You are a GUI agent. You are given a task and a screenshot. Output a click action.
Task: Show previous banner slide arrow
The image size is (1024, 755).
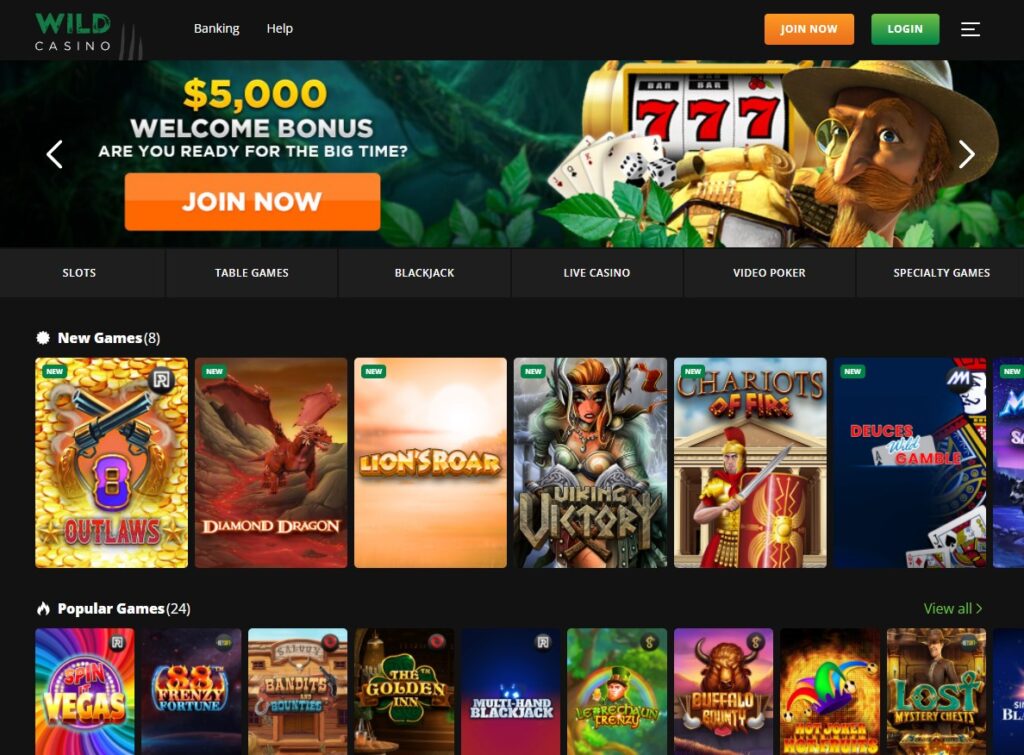coord(55,155)
